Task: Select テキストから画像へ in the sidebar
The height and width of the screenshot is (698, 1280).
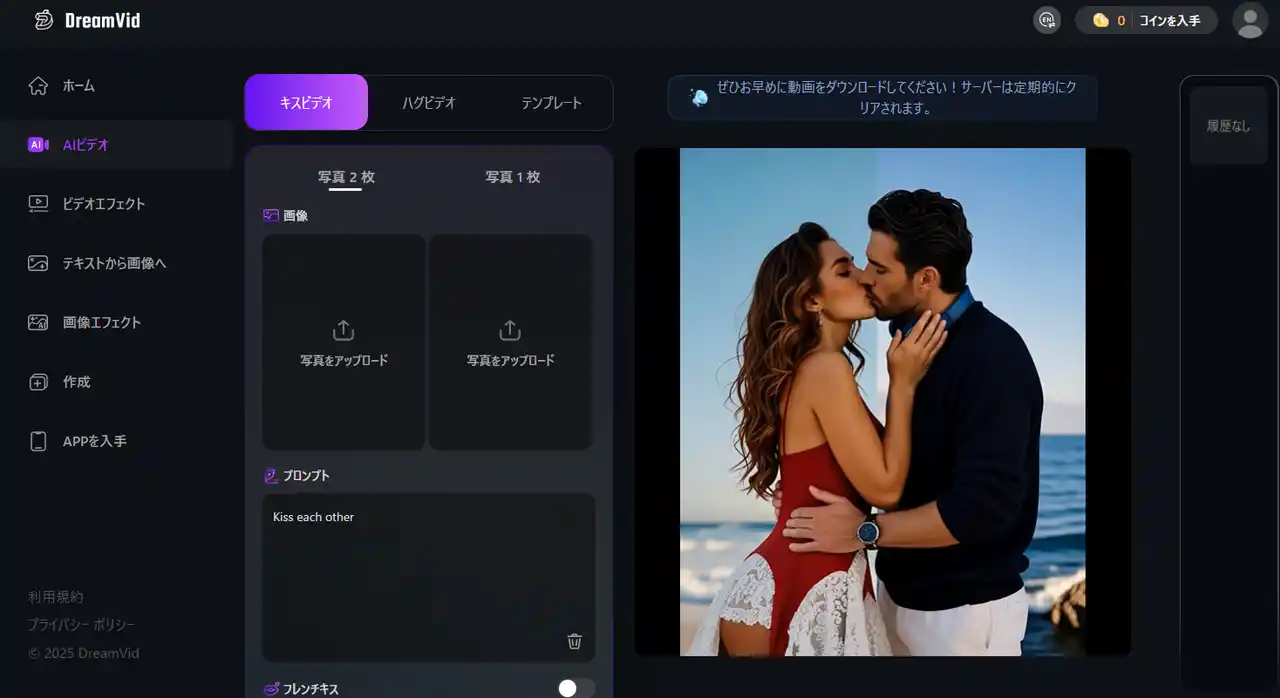Action: coord(113,263)
